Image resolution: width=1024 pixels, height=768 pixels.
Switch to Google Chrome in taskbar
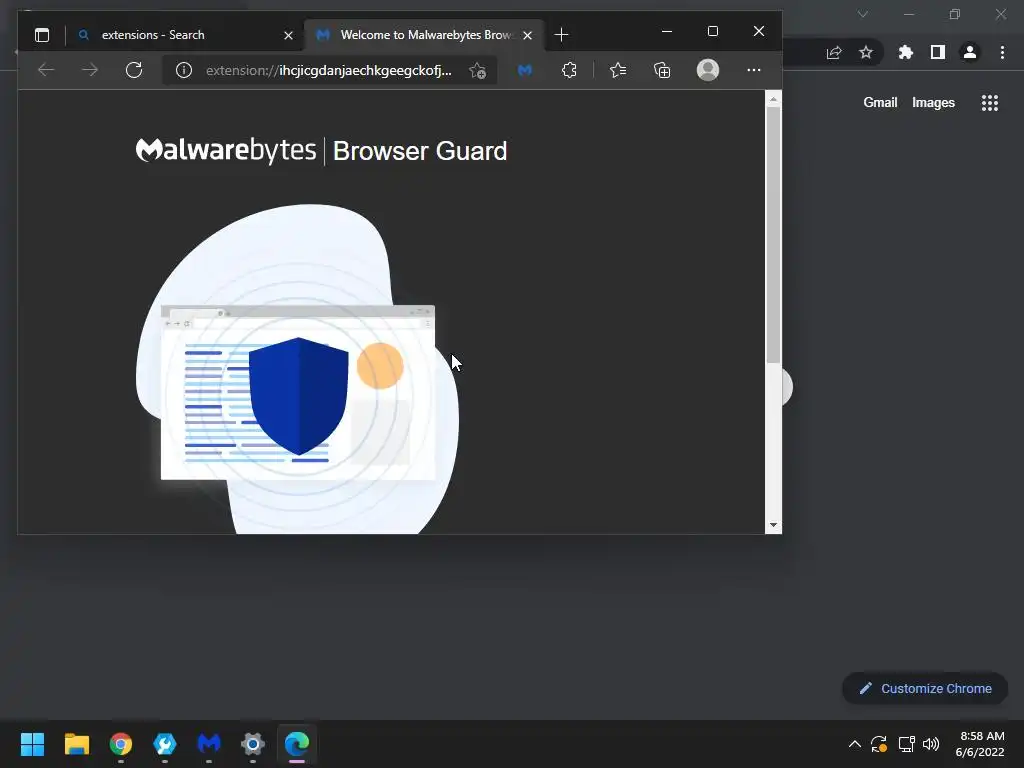click(x=121, y=744)
